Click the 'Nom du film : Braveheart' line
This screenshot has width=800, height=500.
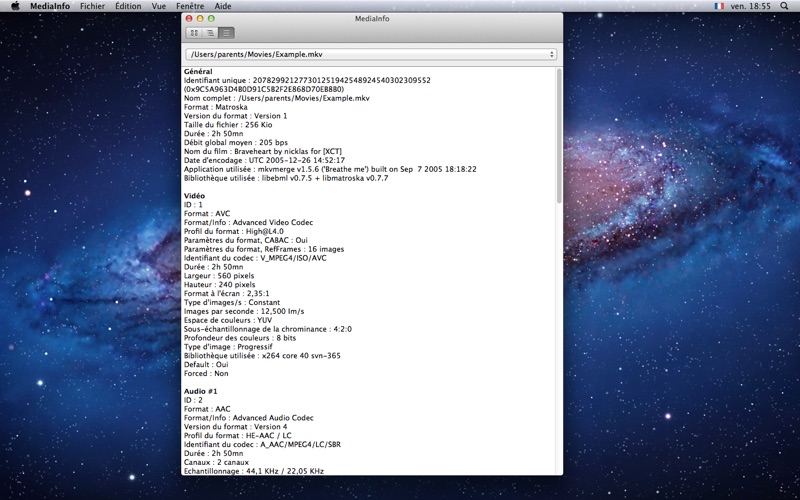click(x=263, y=152)
